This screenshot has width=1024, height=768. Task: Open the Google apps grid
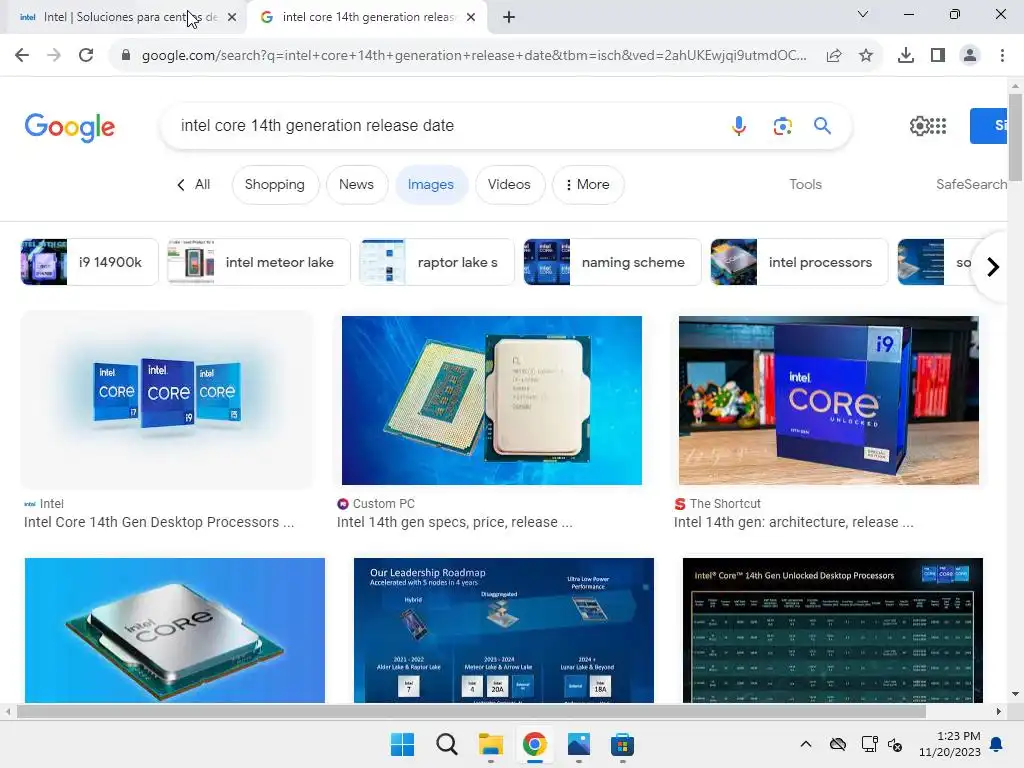click(x=938, y=126)
